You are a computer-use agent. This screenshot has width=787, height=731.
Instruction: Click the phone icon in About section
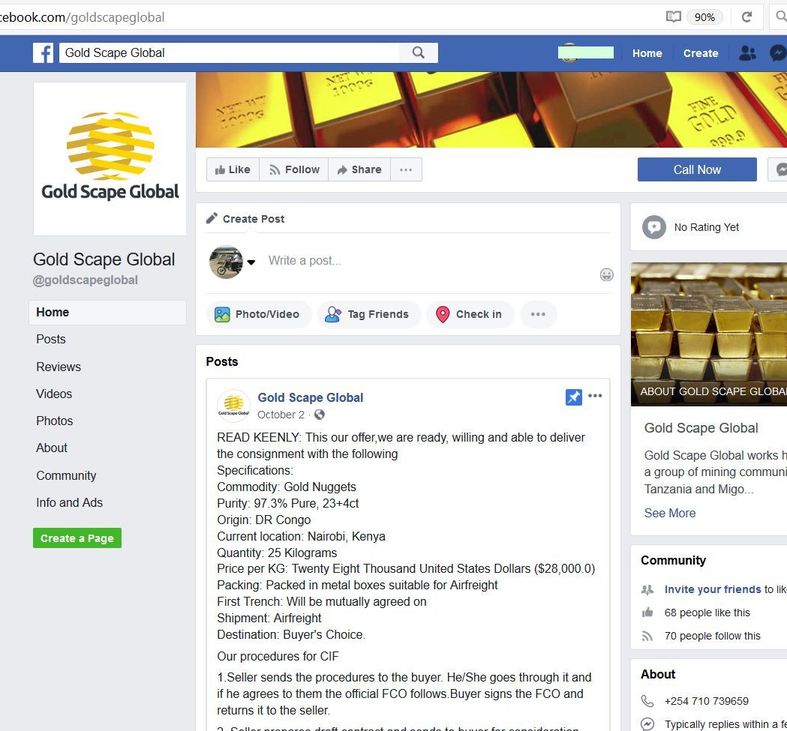tap(647, 701)
